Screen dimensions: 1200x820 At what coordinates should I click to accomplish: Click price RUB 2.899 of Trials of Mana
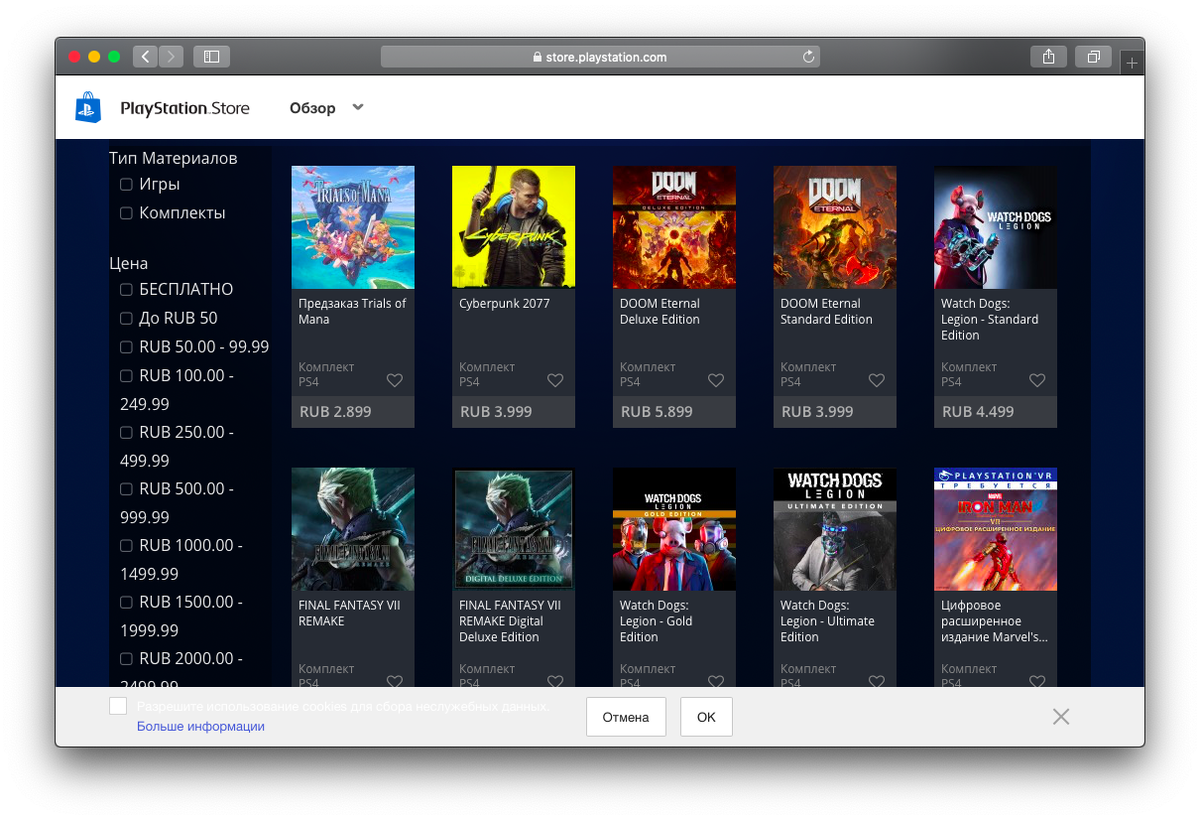click(335, 412)
